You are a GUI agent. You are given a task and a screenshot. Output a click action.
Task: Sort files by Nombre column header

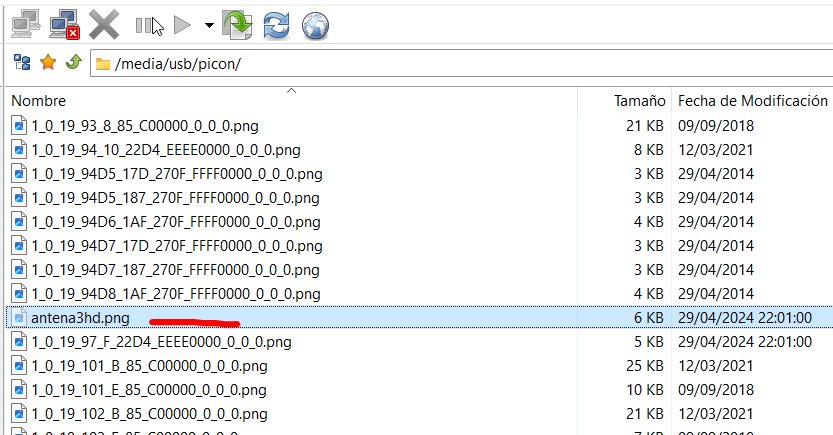tap(38, 101)
